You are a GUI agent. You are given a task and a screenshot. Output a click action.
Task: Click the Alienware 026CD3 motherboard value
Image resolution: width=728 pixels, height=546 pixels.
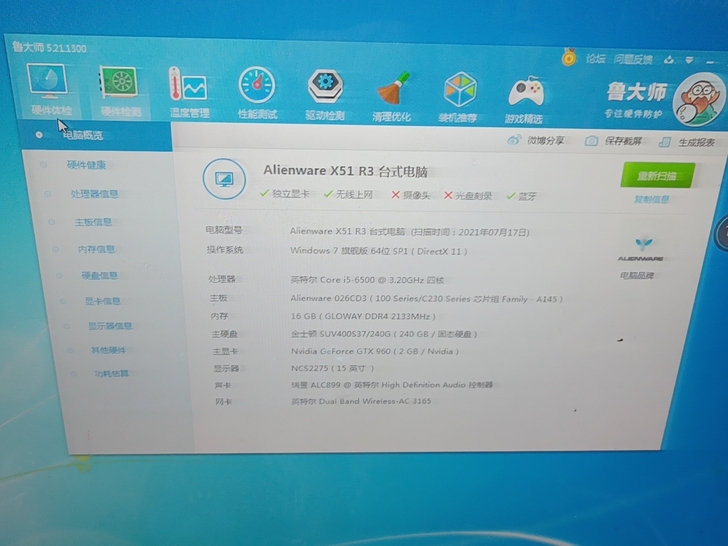coord(426,299)
